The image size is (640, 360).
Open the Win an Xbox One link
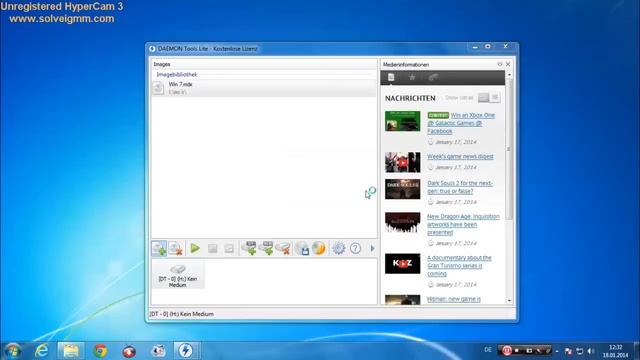(x=461, y=123)
